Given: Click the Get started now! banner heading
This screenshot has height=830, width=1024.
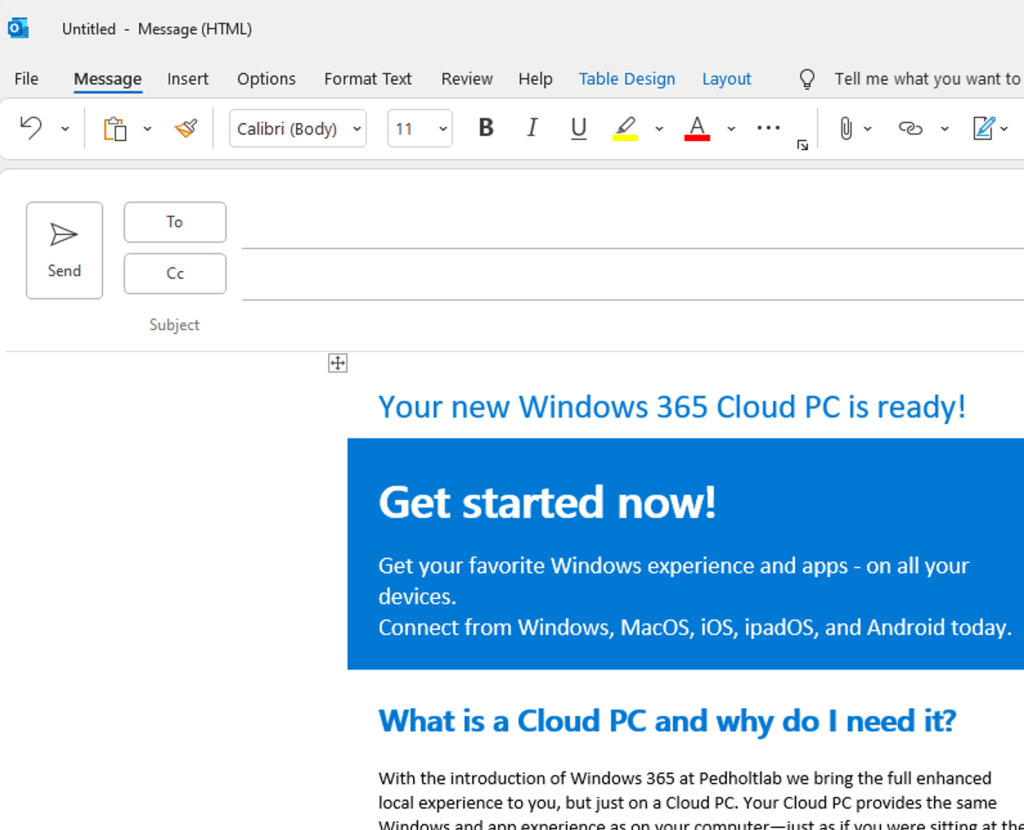Looking at the screenshot, I should point(547,502).
